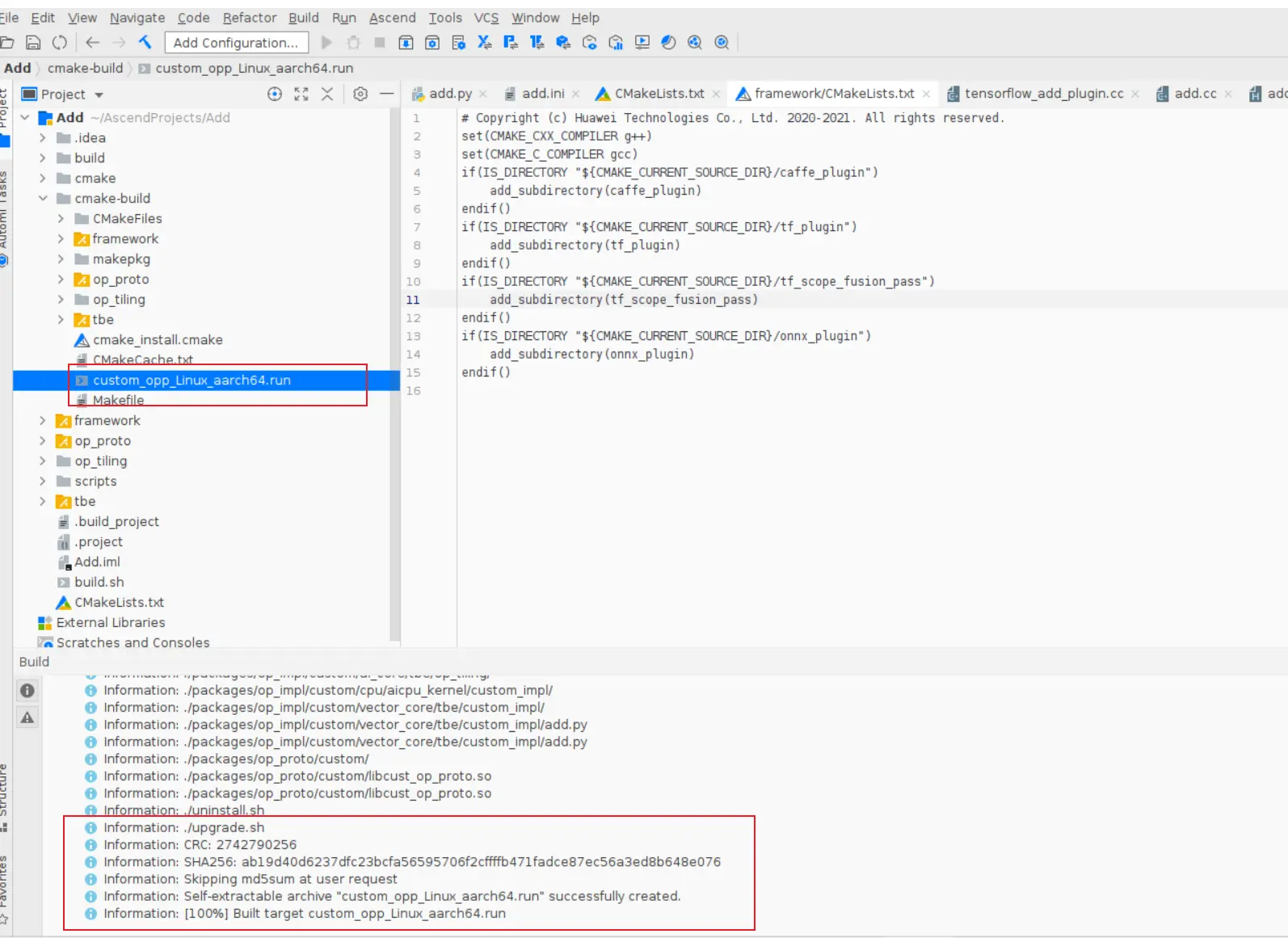The width and height of the screenshot is (1288, 938).
Task: Click the Build panel info filter icon
Action: tap(27, 691)
